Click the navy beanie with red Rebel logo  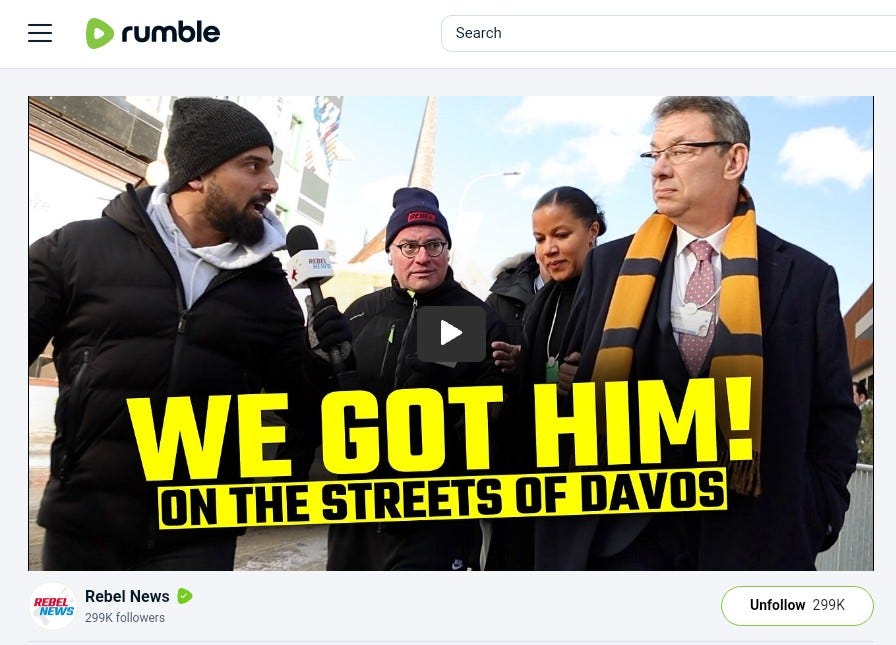click(417, 216)
